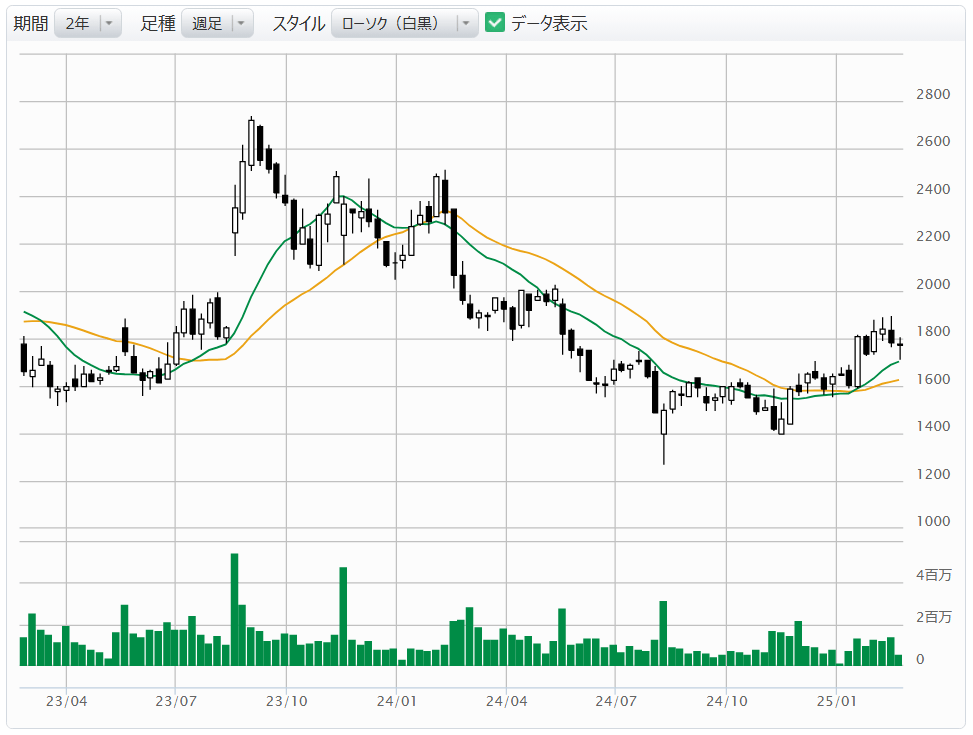Click the 23/04 date label on x-axis
Viewport: 973px width, 735px height.
point(66,701)
